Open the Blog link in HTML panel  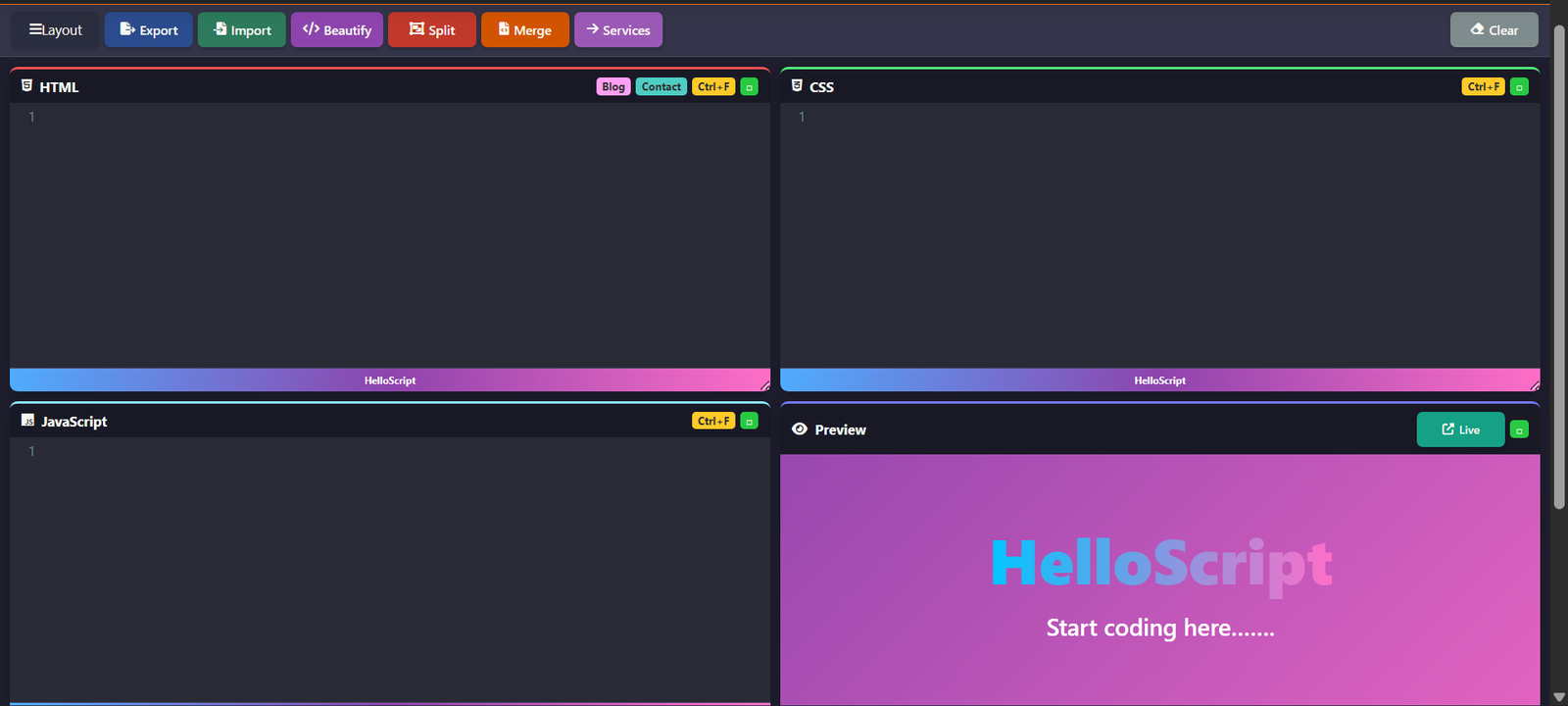pyautogui.click(x=613, y=86)
